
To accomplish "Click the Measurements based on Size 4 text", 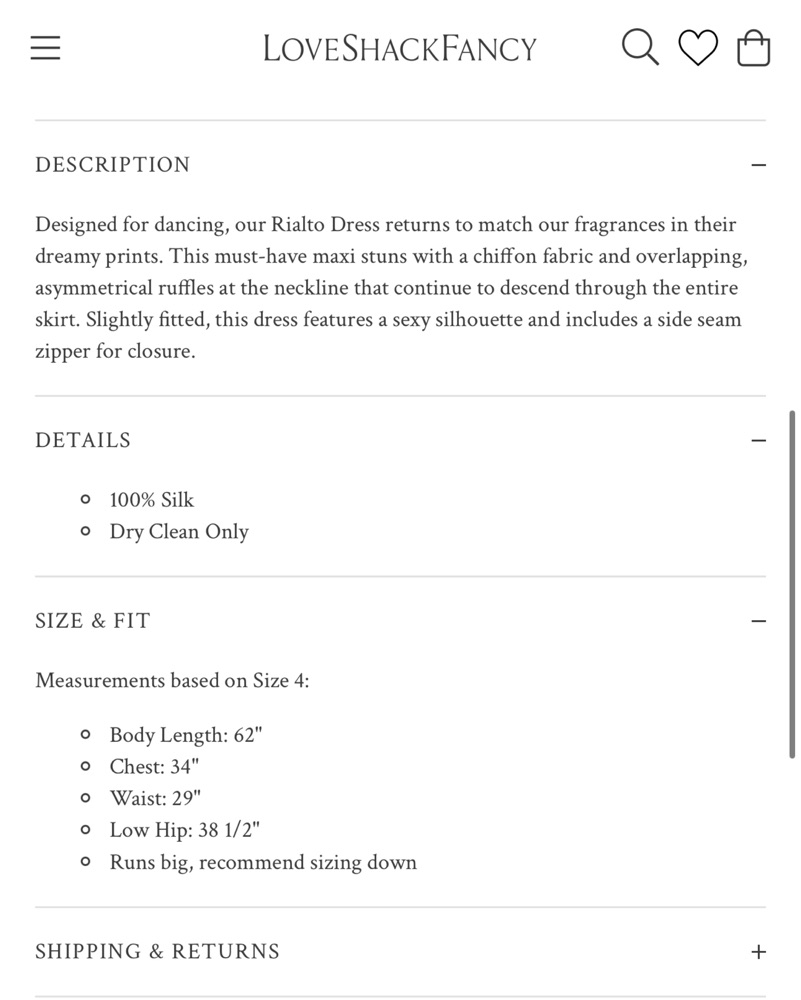I will tap(172, 680).
